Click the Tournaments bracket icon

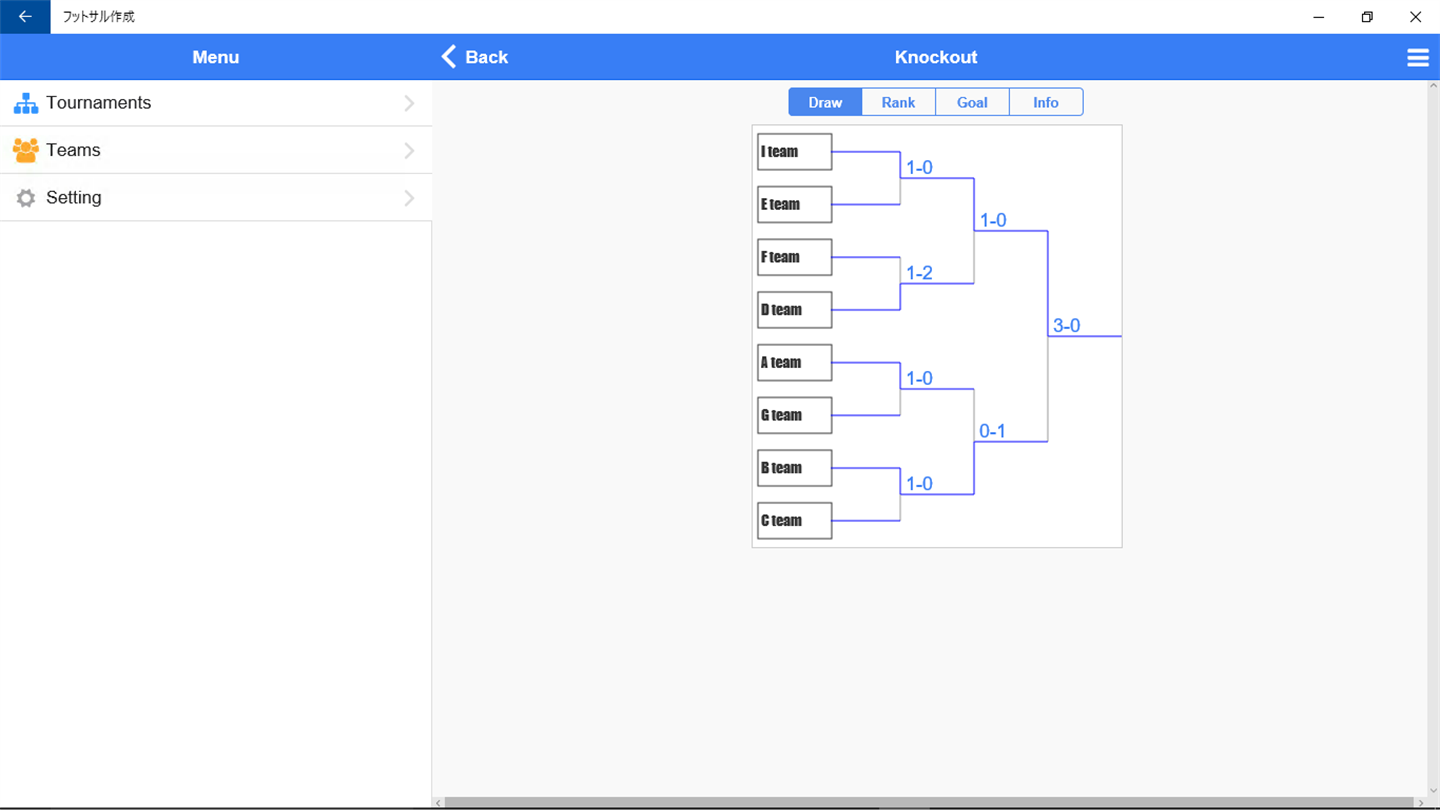coord(26,103)
